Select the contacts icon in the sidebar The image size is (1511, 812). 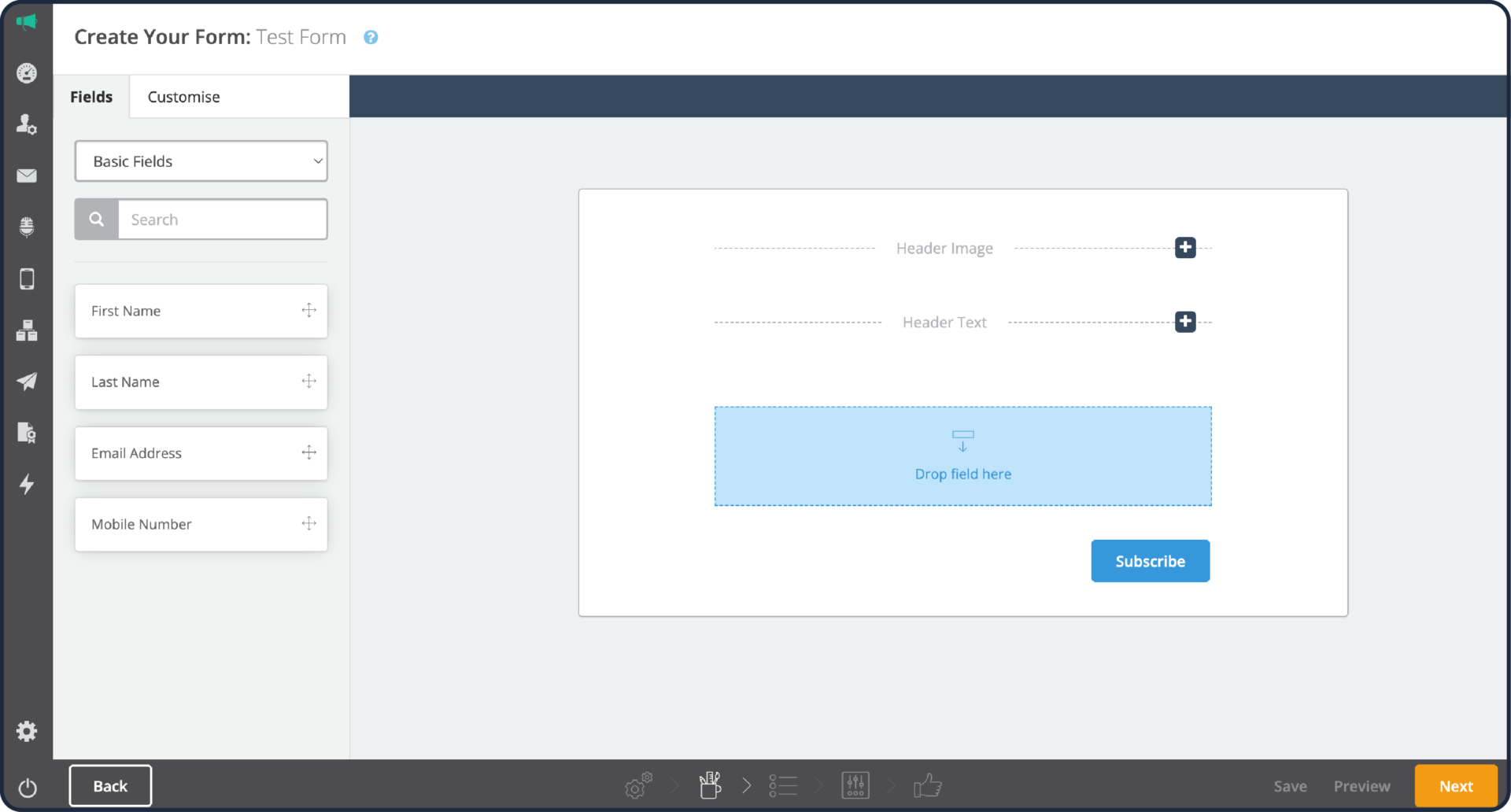27,124
